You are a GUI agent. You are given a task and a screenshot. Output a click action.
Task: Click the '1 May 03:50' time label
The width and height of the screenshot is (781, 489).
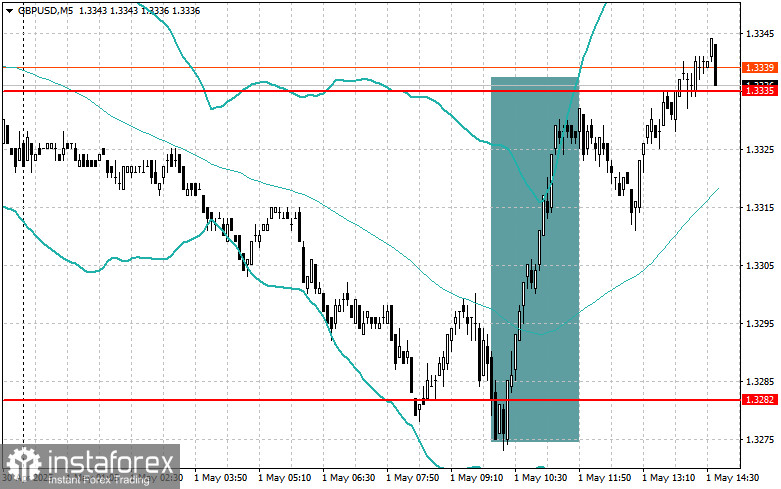[x=220, y=478]
